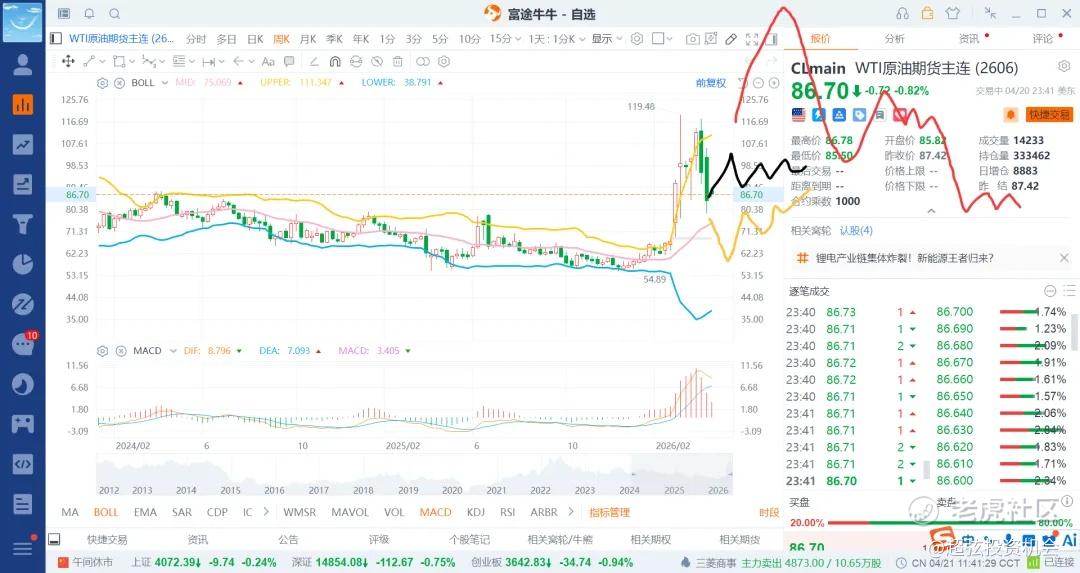Open 指标管理 indicator management
The image size is (1080, 573).
point(610,512)
